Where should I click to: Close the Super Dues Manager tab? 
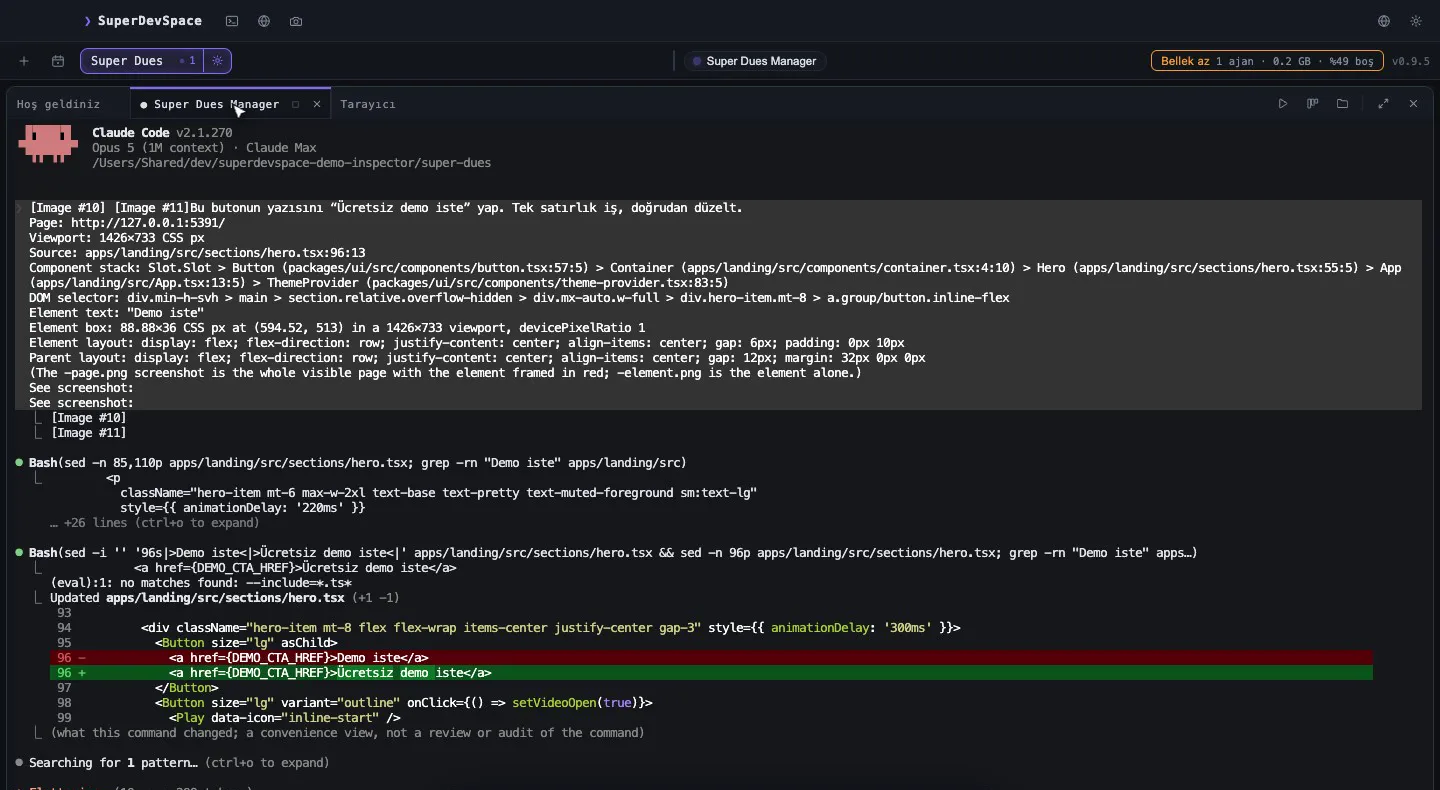tap(317, 104)
